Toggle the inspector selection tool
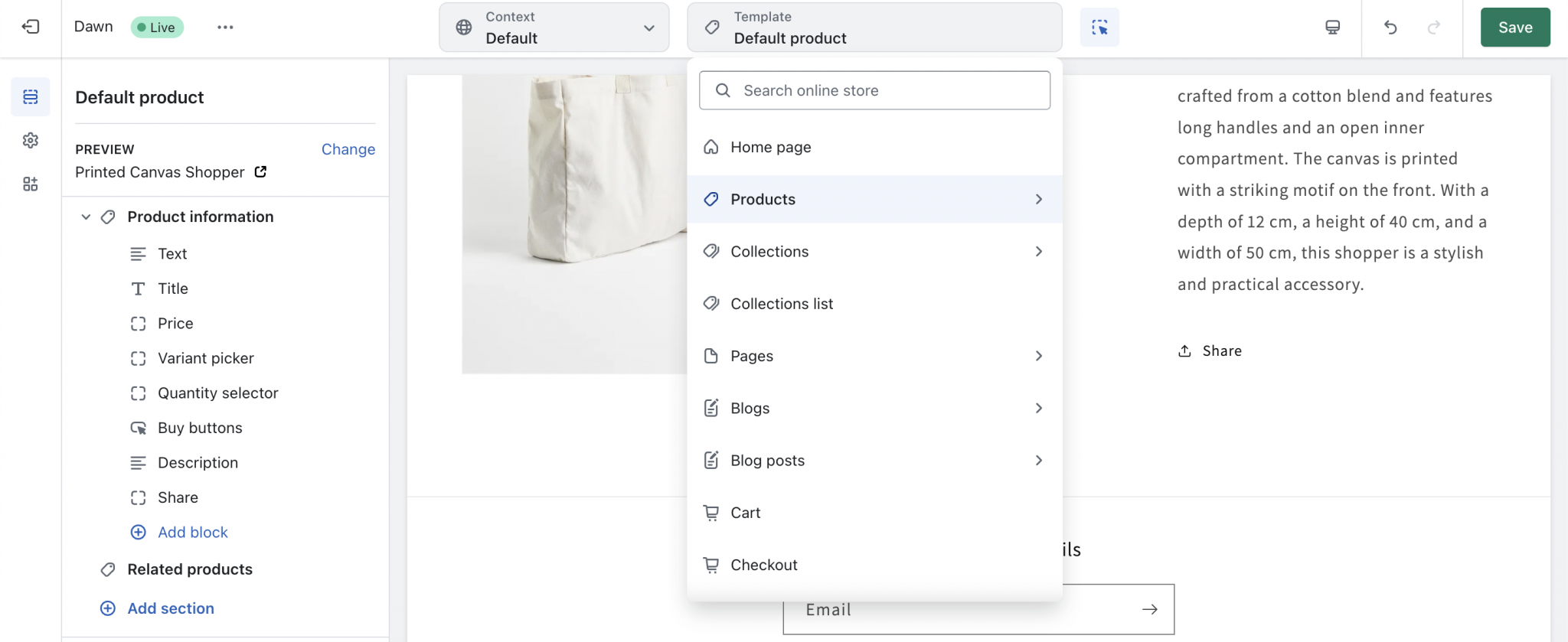 tap(1099, 28)
